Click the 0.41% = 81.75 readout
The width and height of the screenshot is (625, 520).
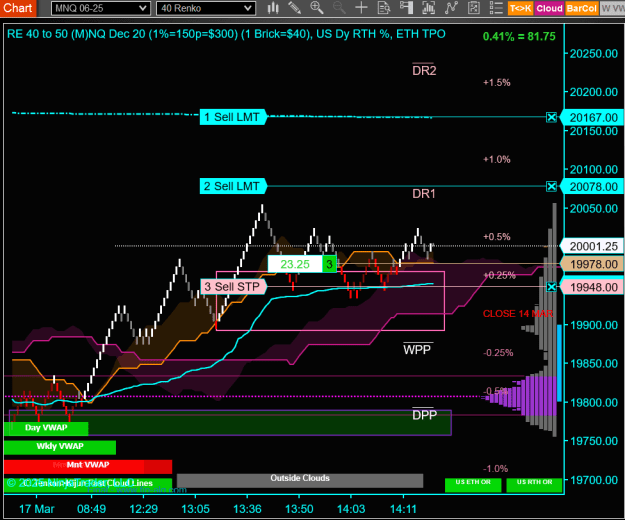[x=519, y=36]
